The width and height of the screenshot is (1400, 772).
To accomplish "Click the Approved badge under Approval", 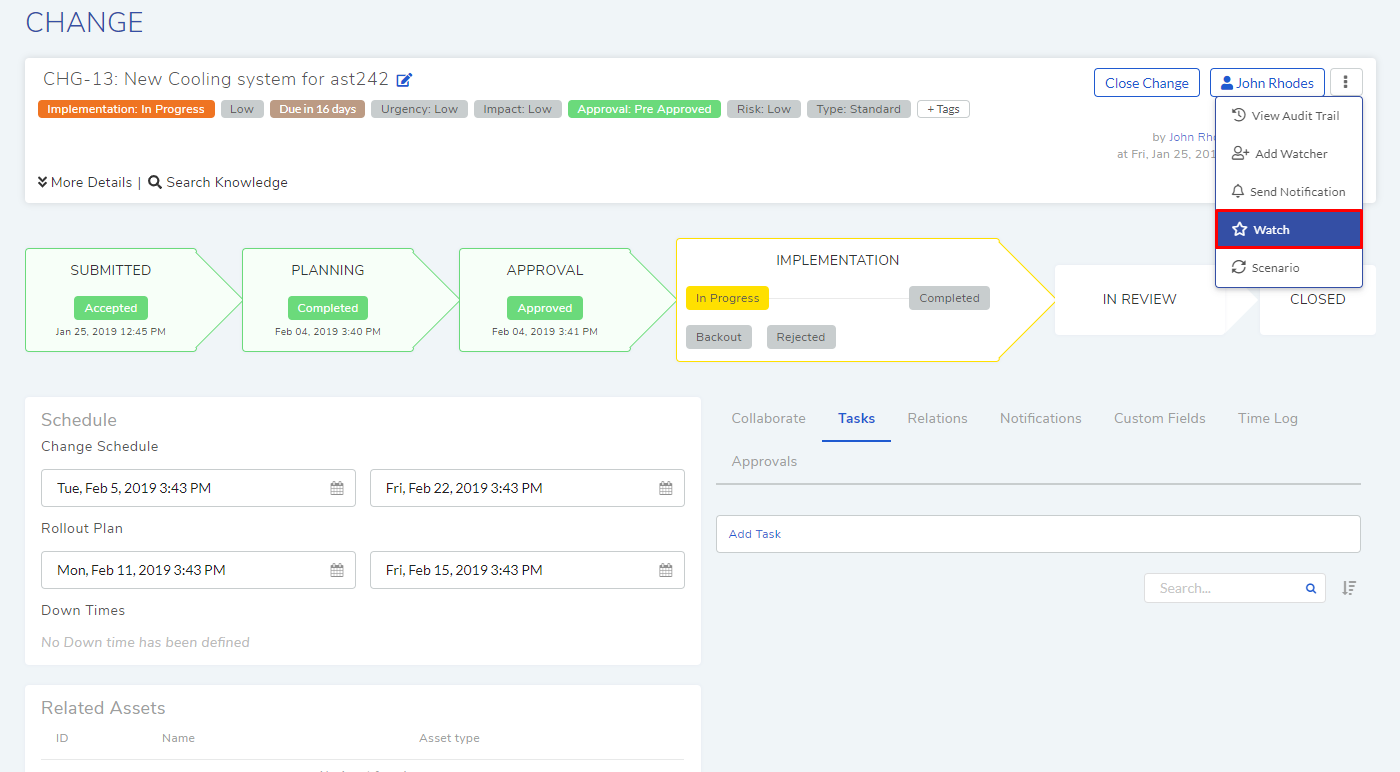I will coord(545,308).
